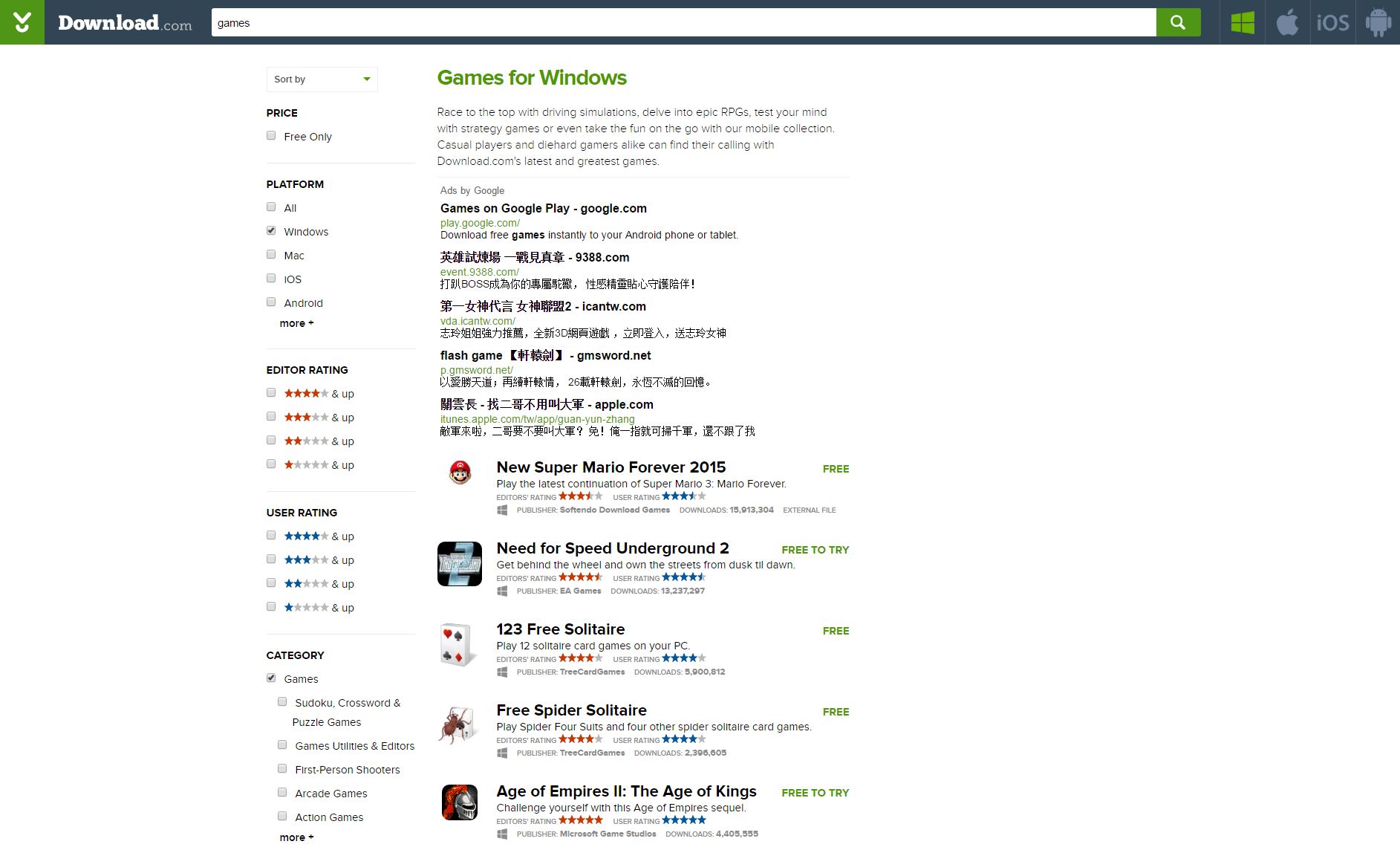Click Softendo Download Games publisher name
This screenshot has width=1400, height=850.
[x=614, y=510]
